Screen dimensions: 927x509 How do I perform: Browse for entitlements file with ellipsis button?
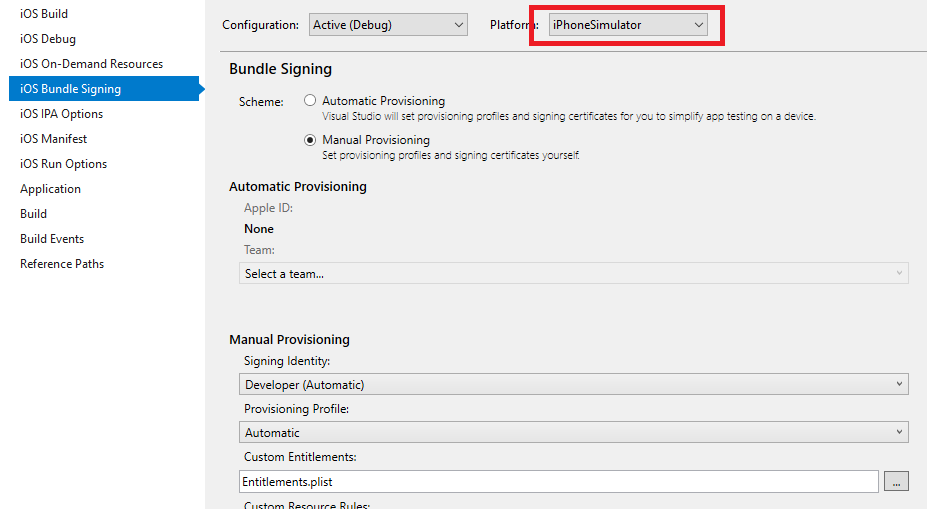coord(896,481)
